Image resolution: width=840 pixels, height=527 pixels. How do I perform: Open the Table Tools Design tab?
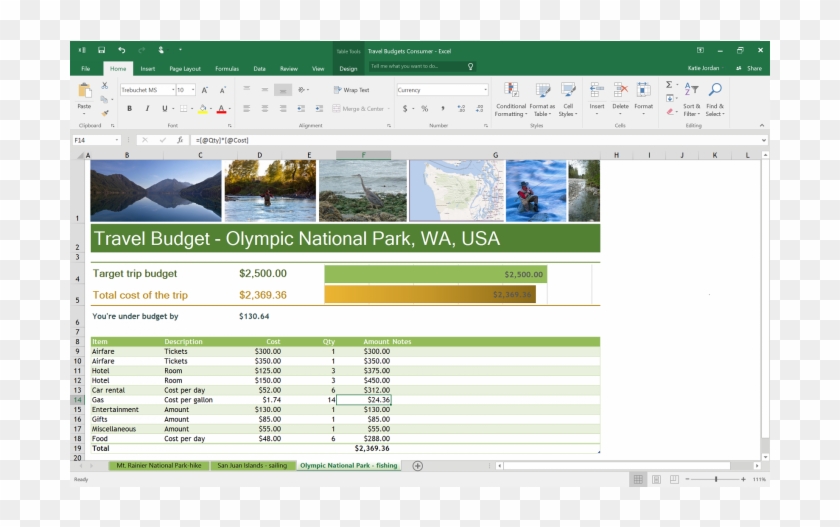click(348, 69)
